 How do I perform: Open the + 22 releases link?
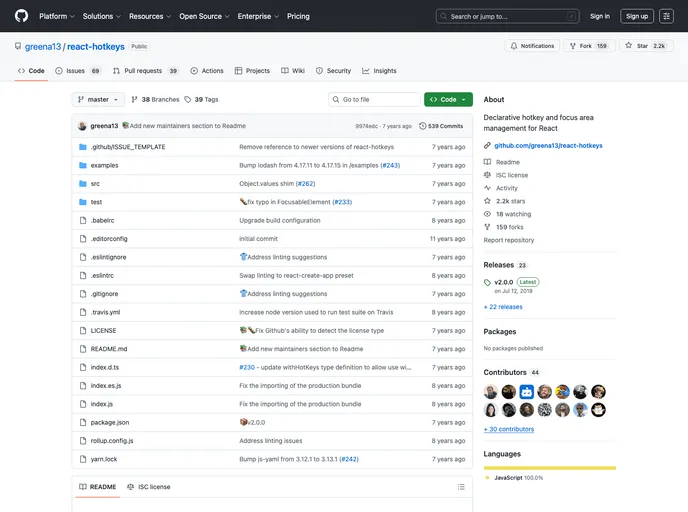tap(503, 307)
